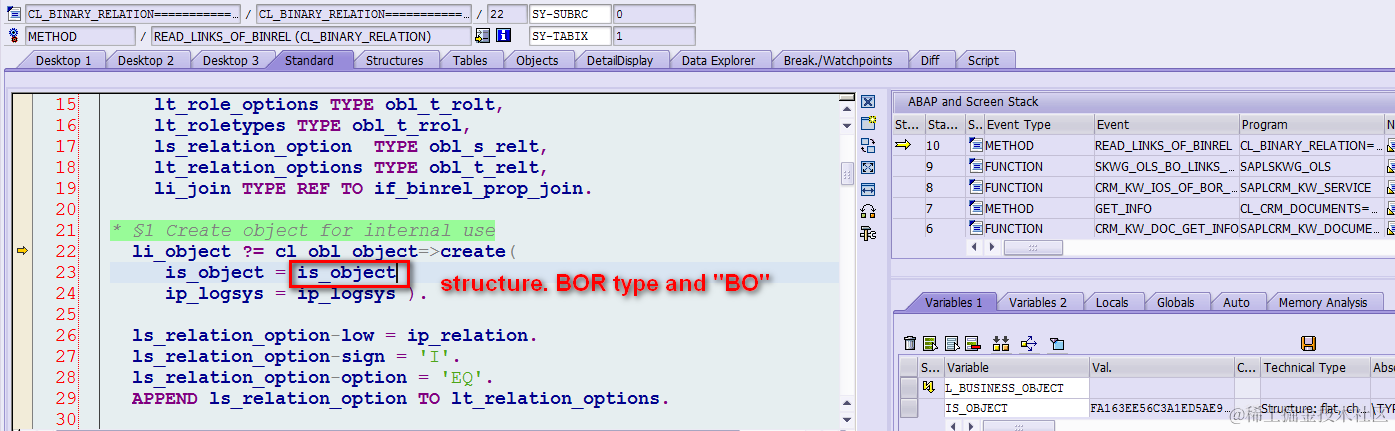Click the Maximize Horizontally icon
The image size is (1395, 431).
pos(868,190)
